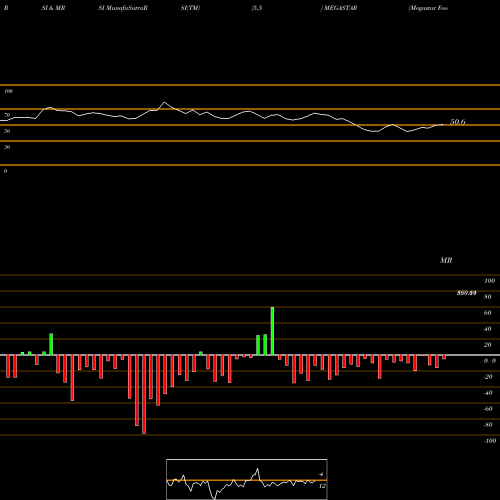Click the '-20' label on histogram axis
Image resolution: width=500 pixels, height=500 pixels.
[488, 377]
